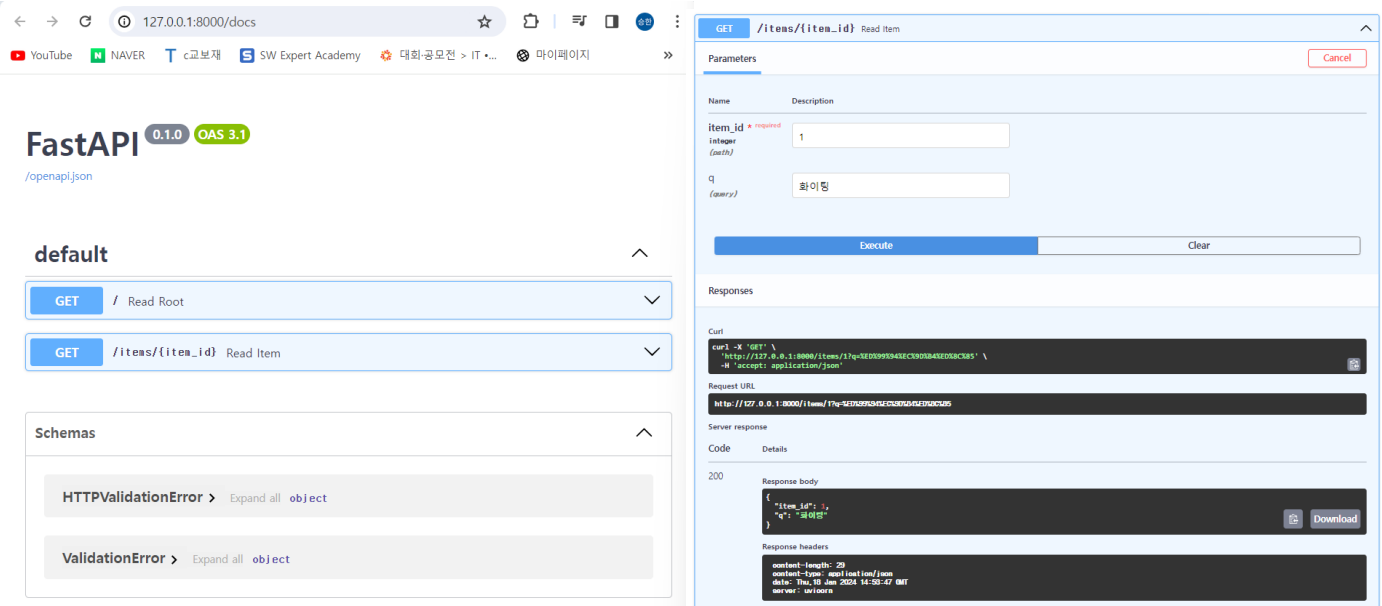Screen dimensions: 1382x606
Task: Click the browser forward arrow
Action: [x=52, y=21]
